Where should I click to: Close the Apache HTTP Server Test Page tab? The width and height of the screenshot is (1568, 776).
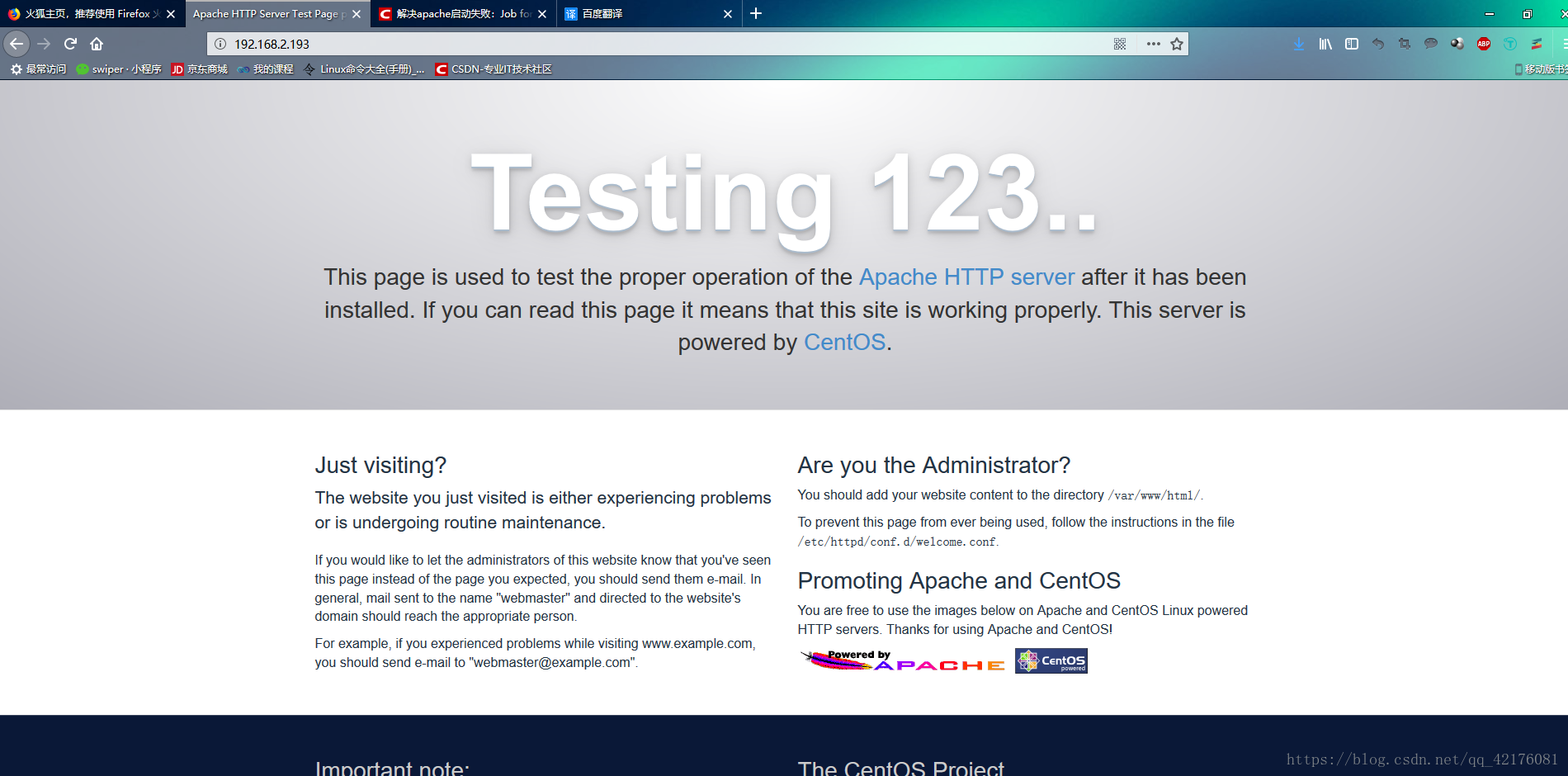[x=357, y=14]
